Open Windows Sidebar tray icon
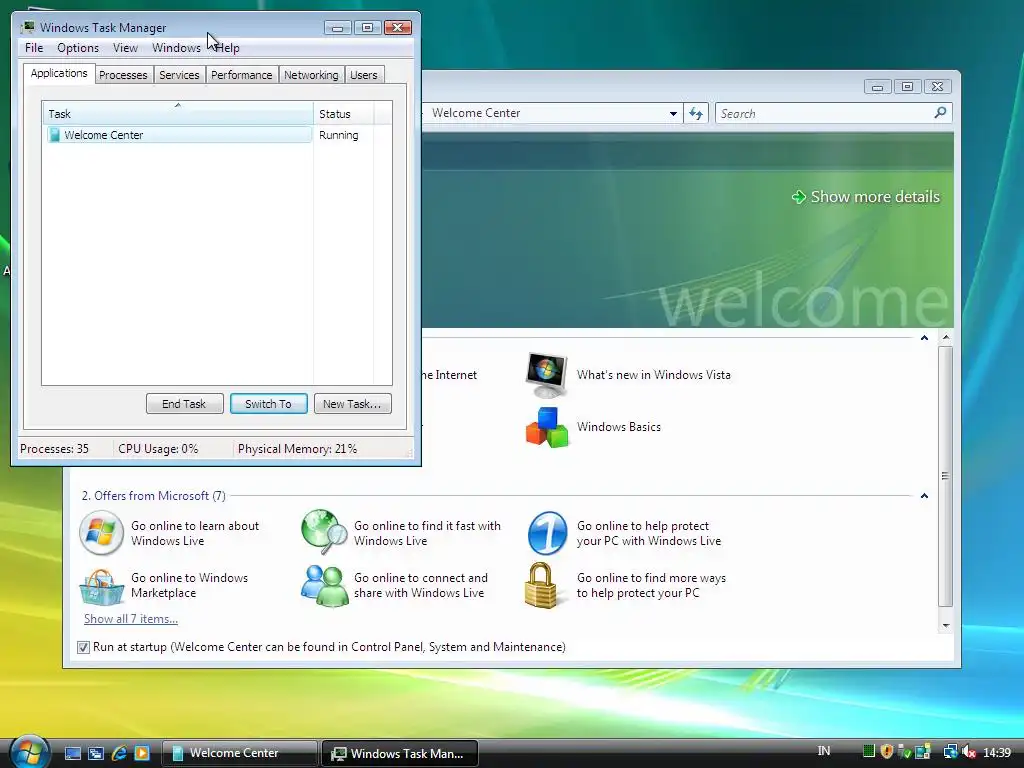Screen dimensions: 1024x768 tap(922, 752)
